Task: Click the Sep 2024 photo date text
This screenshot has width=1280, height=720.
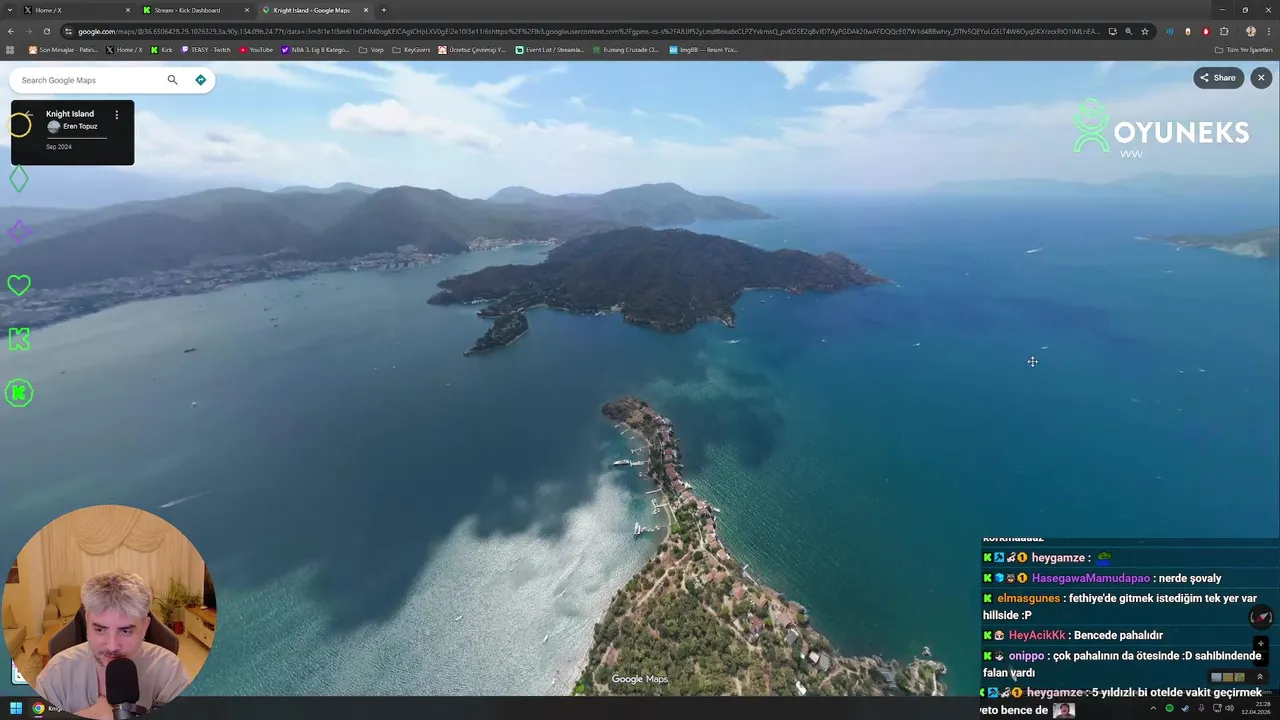Action: [59, 147]
